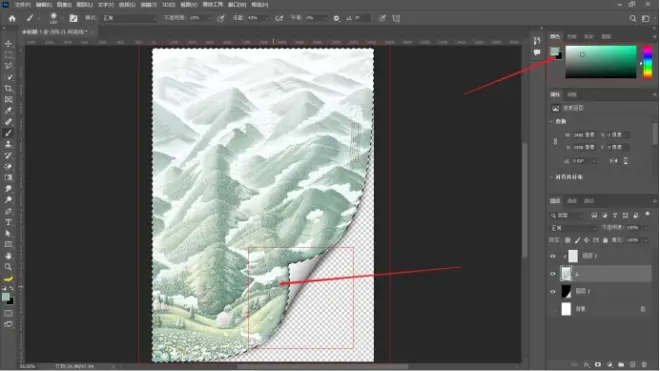
Task: Toggle width-height link chain in Properties
Action: [x=555, y=141]
